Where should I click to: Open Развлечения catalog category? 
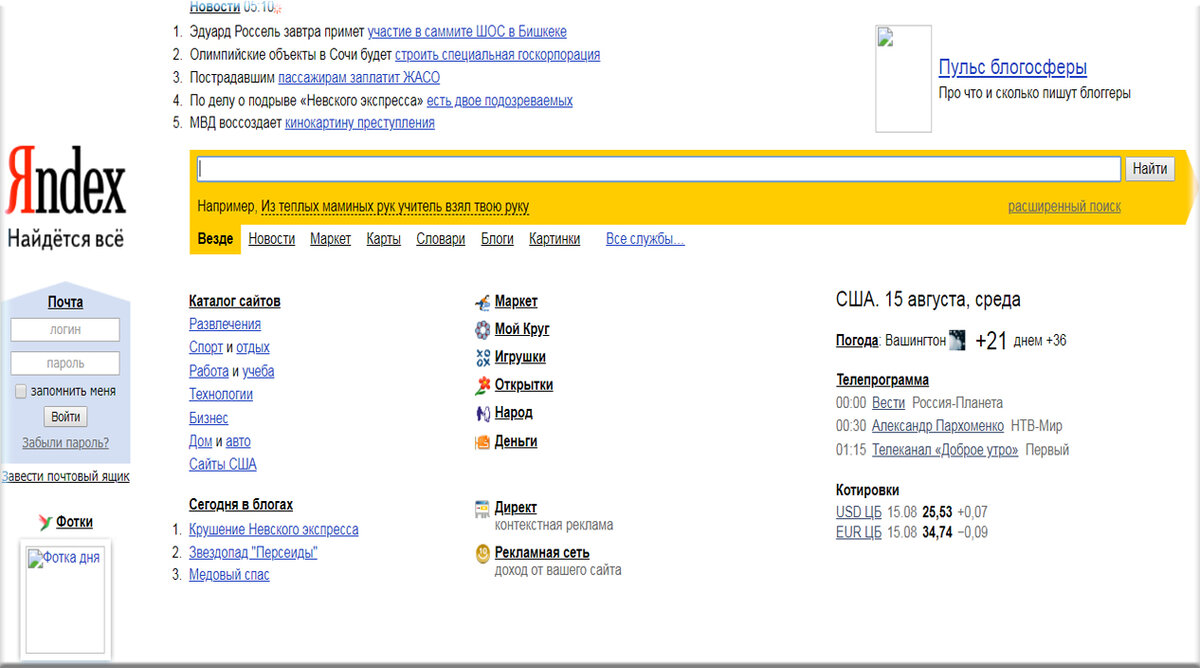[x=225, y=324]
